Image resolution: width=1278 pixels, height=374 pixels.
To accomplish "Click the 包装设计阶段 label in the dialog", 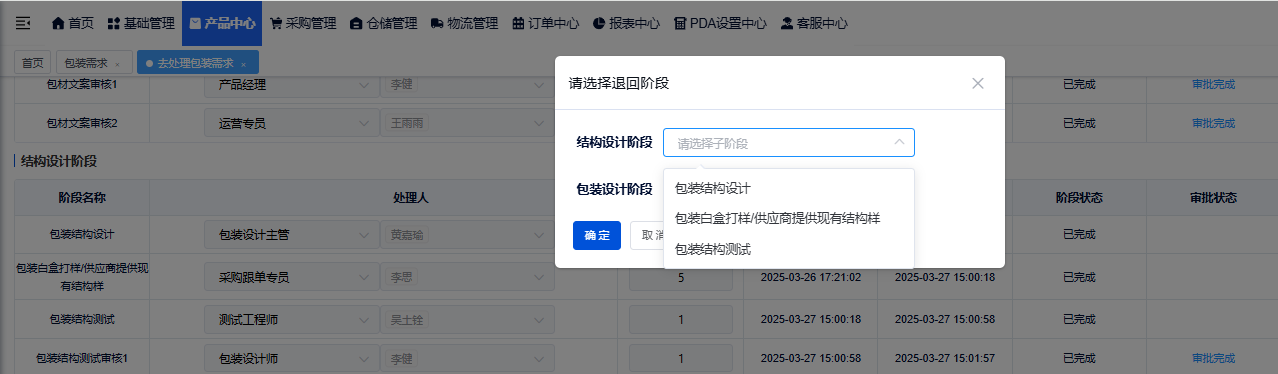I will (x=614, y=188).
